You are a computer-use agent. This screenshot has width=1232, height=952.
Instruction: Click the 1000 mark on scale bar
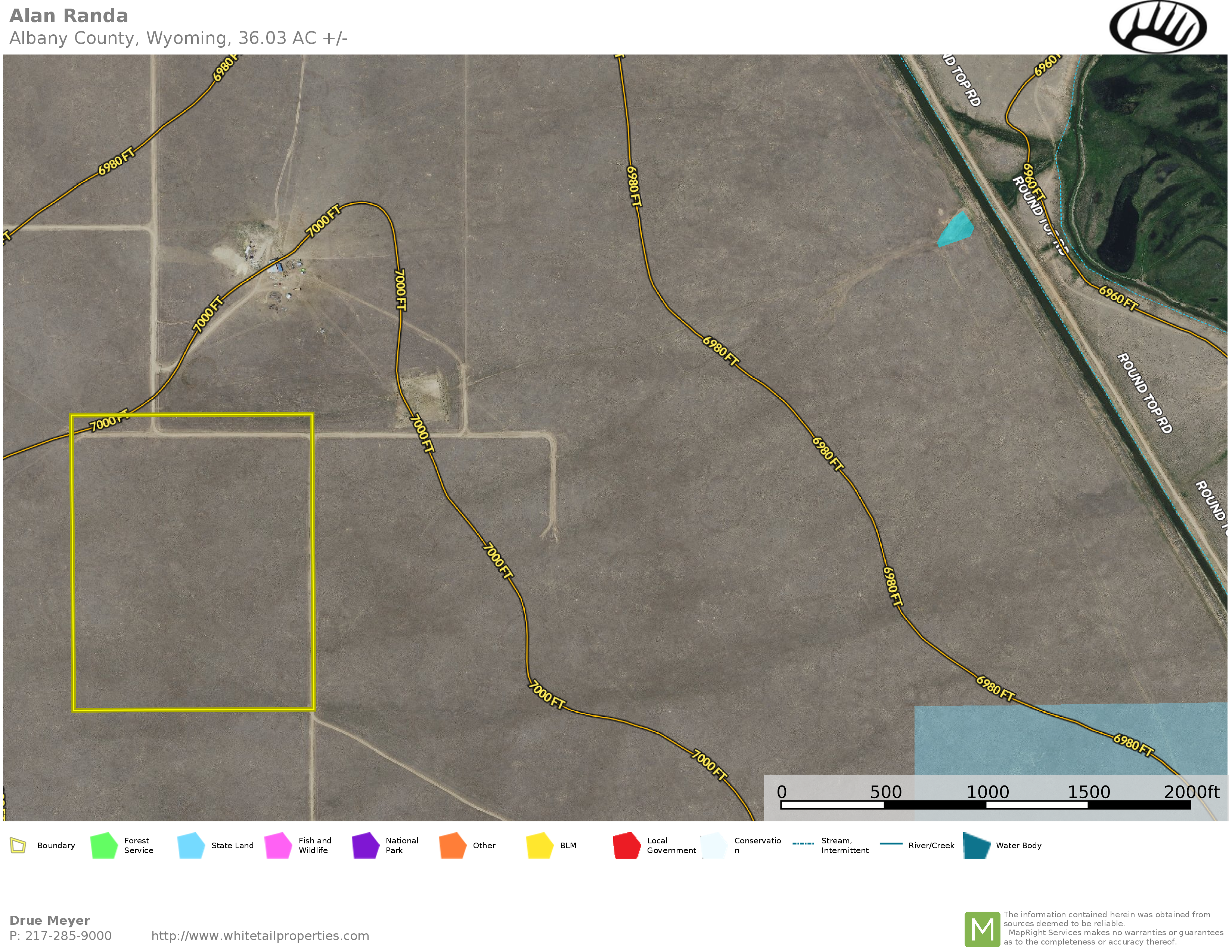pyautogui.click(x=987, y=792)
